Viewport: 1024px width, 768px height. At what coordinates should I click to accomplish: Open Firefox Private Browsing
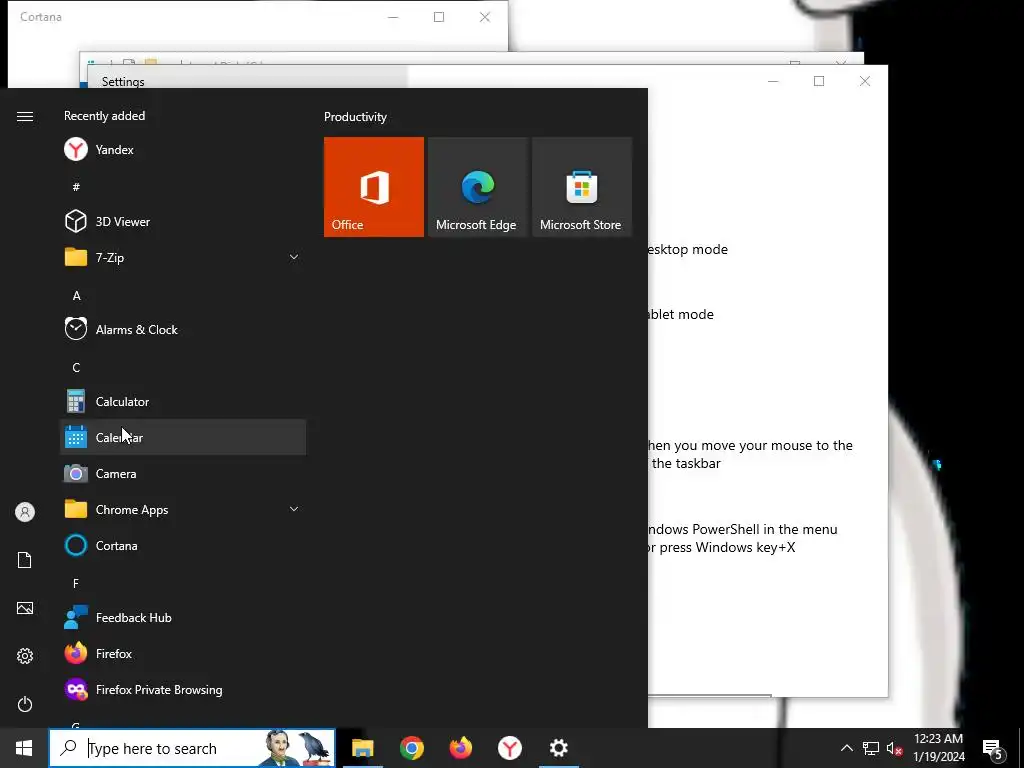point(183,690)
